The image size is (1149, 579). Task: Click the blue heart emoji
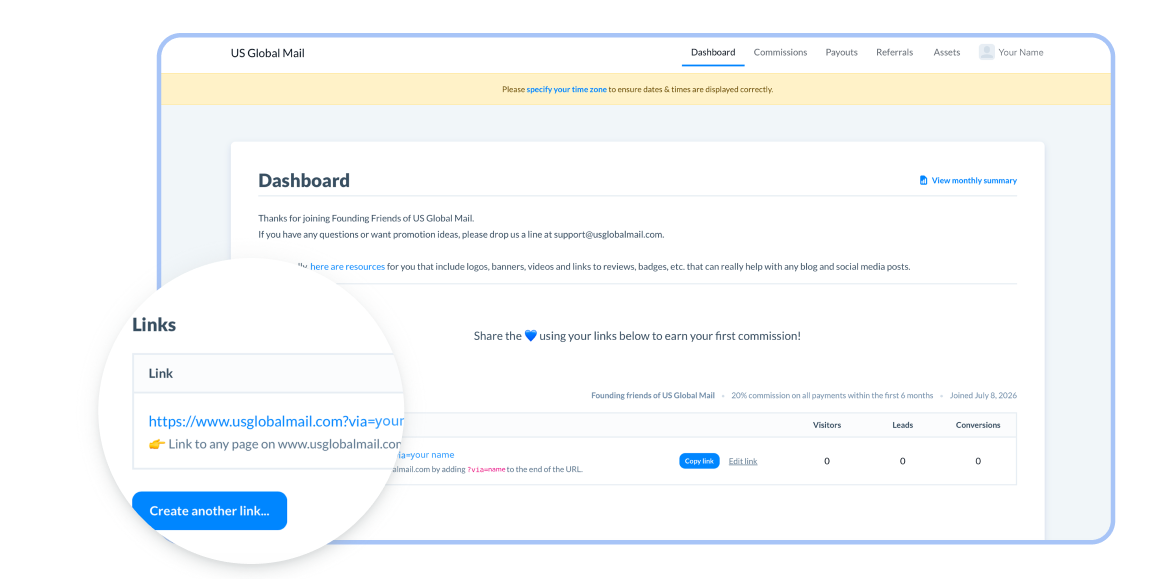point(531,336)
